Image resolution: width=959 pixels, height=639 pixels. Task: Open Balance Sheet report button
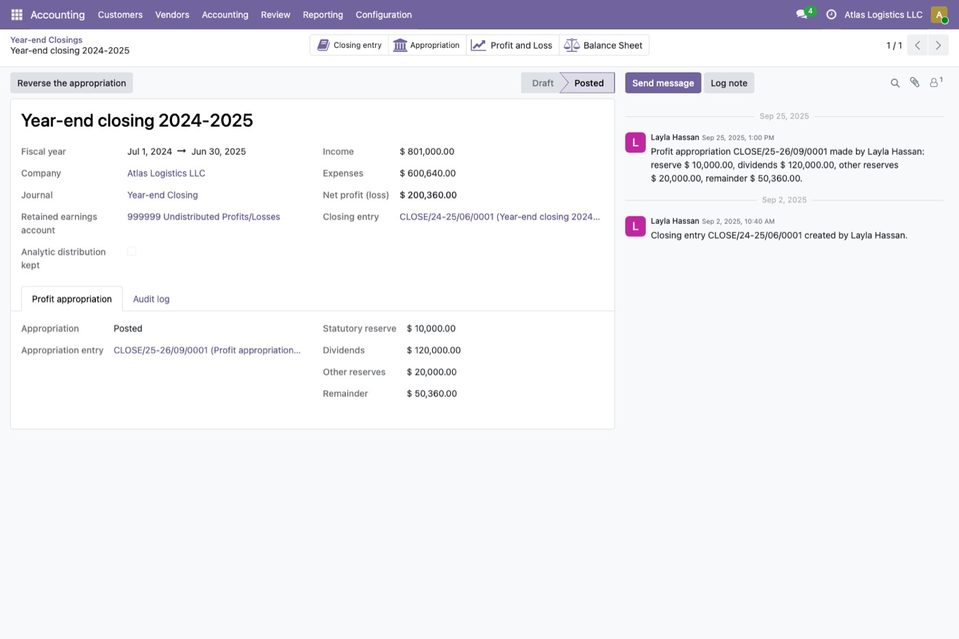click(x=604, y=45)
